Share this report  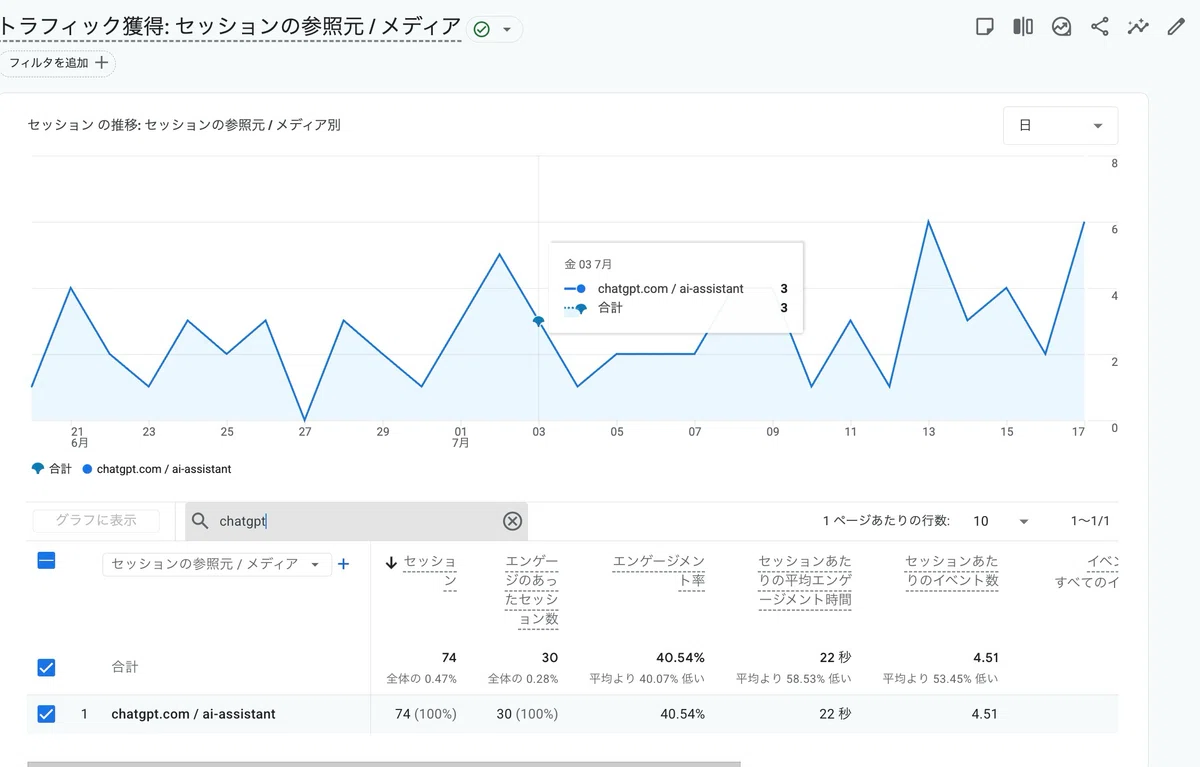point(1100,27)
